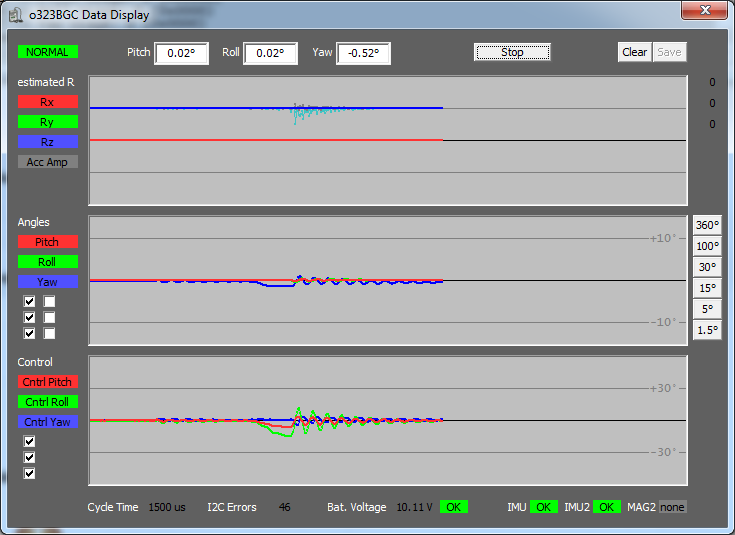Click the Stop button

512,52
